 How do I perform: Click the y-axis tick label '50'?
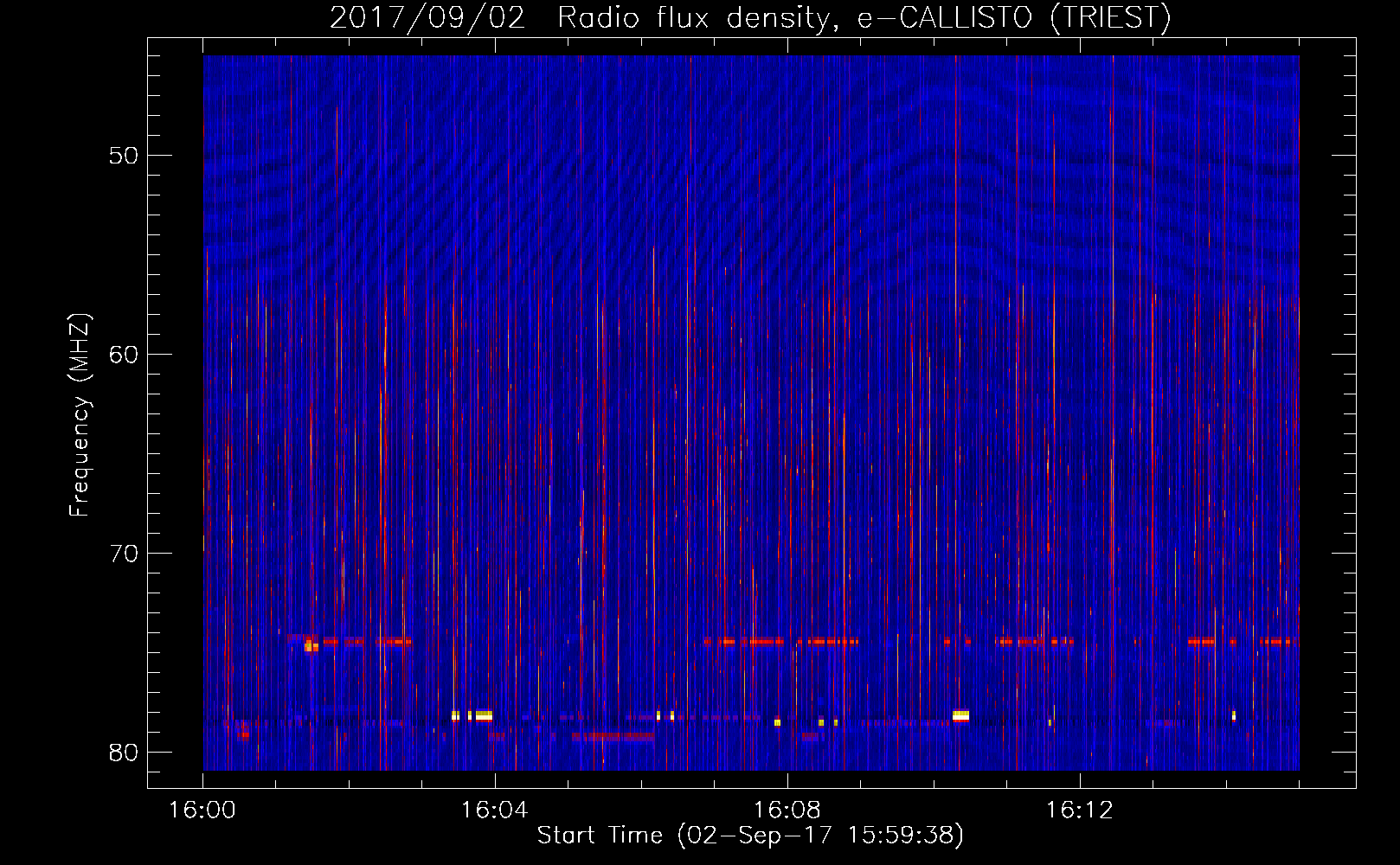(125, 156)
